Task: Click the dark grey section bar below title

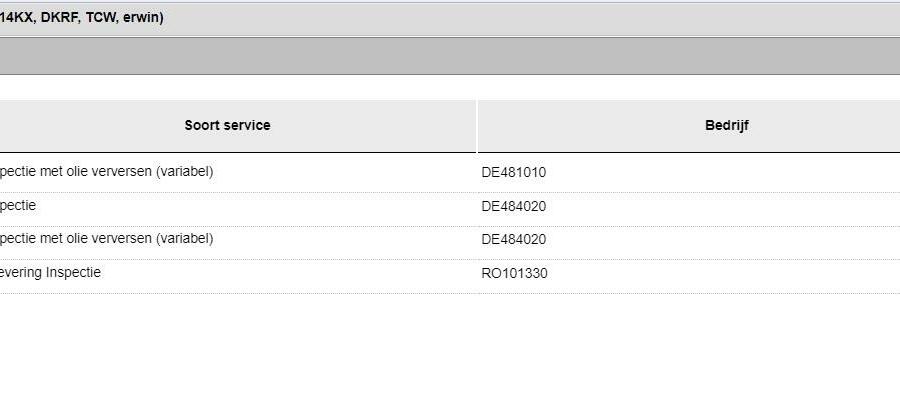Action: 450,56
